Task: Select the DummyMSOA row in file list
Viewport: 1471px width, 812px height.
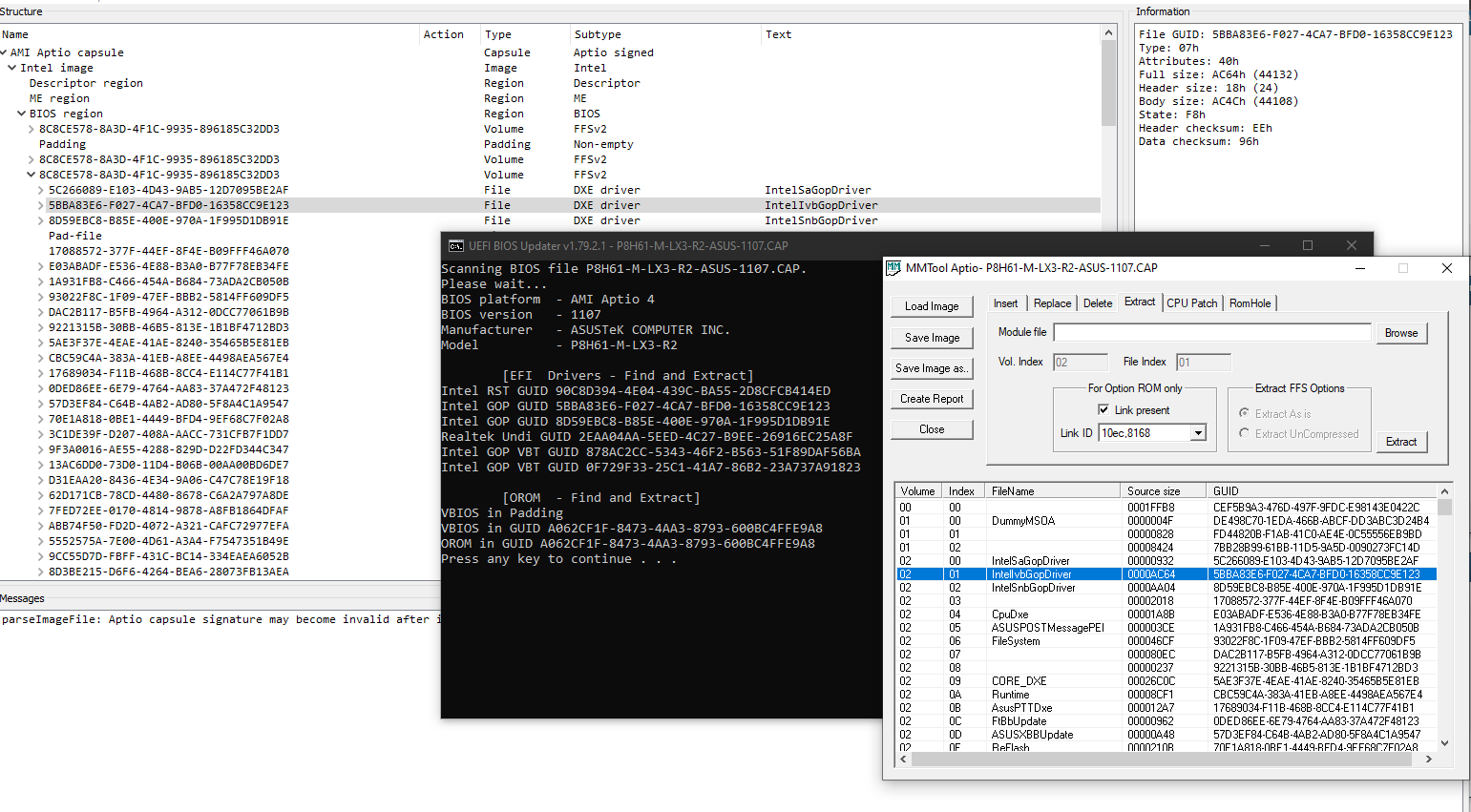Action: (x=1166, y=521)
